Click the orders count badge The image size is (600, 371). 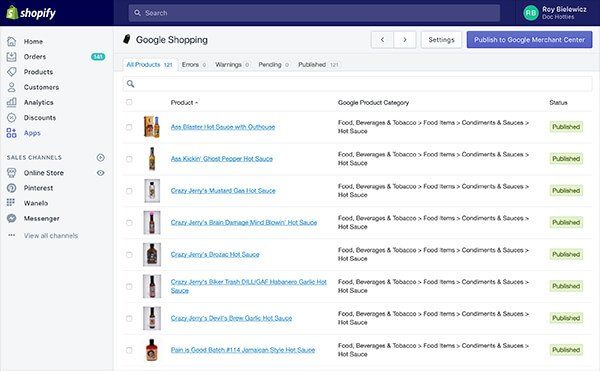pyautogui.click(x=98, y=57)
